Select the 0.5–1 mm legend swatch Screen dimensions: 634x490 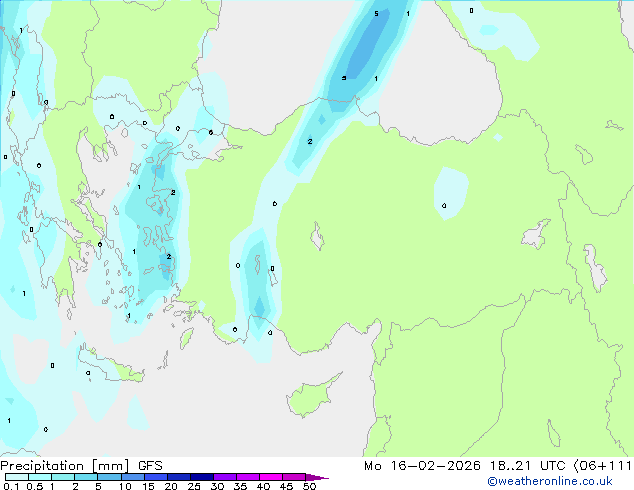tap(40, 477)
